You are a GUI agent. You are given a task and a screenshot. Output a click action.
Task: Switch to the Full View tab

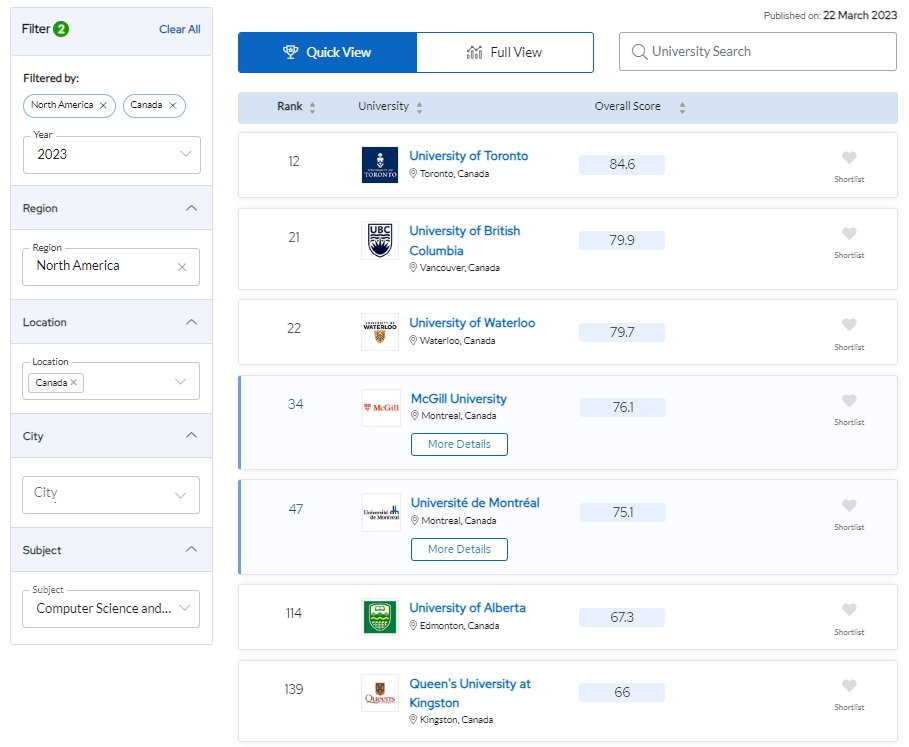coord(505,53)
